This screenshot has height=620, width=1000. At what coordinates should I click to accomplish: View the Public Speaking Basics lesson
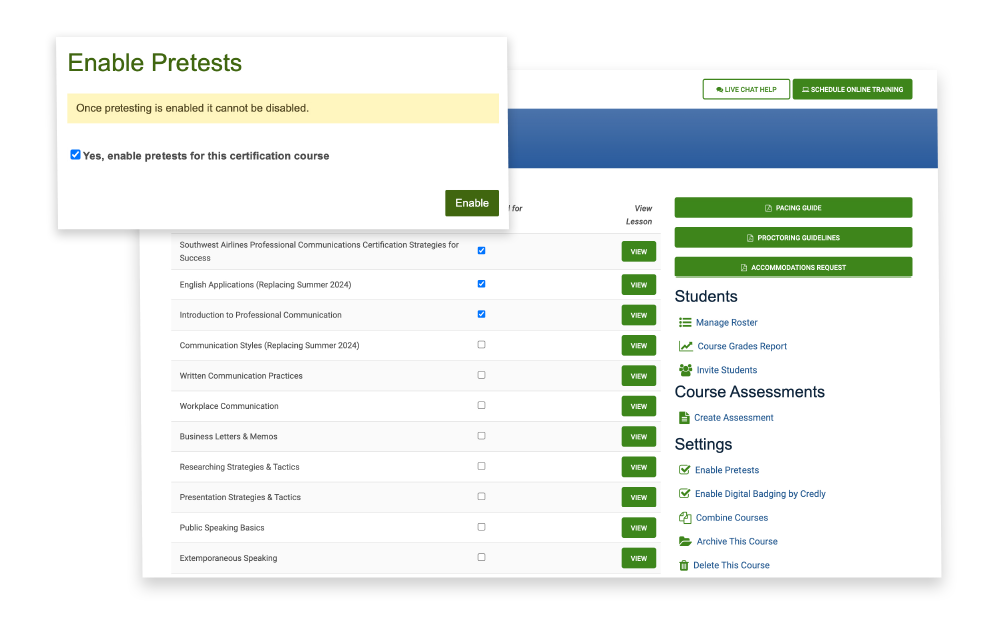click(x=638, y=528)
